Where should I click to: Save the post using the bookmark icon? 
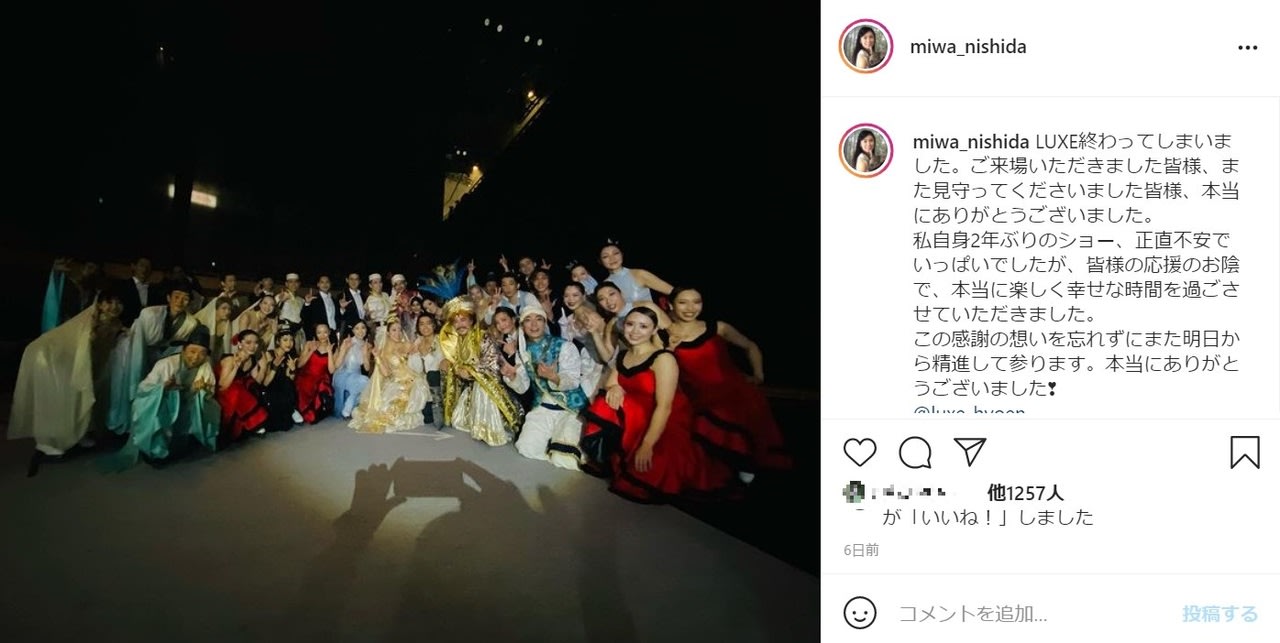(1245, 452)
